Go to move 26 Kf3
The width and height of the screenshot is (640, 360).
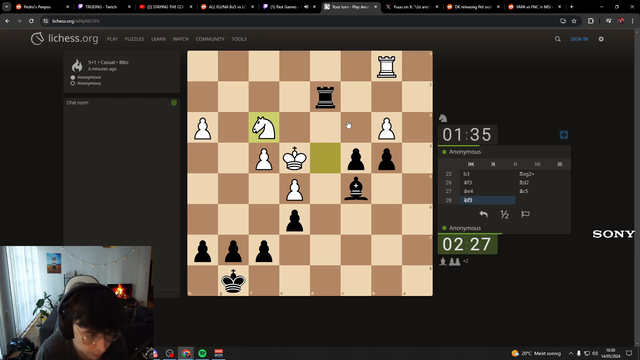click(x=488, y=182)
